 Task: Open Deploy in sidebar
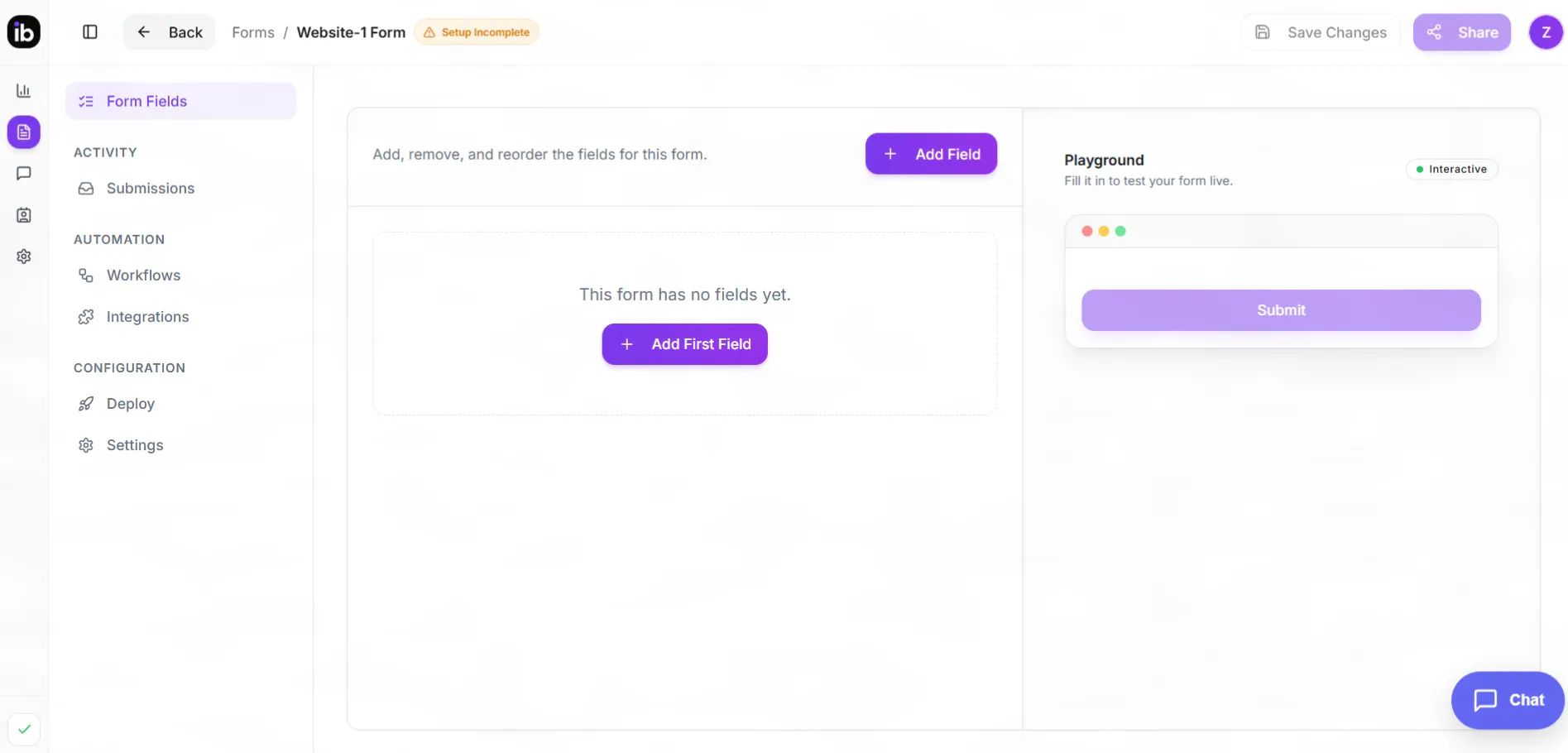click(x=180, y=404)
